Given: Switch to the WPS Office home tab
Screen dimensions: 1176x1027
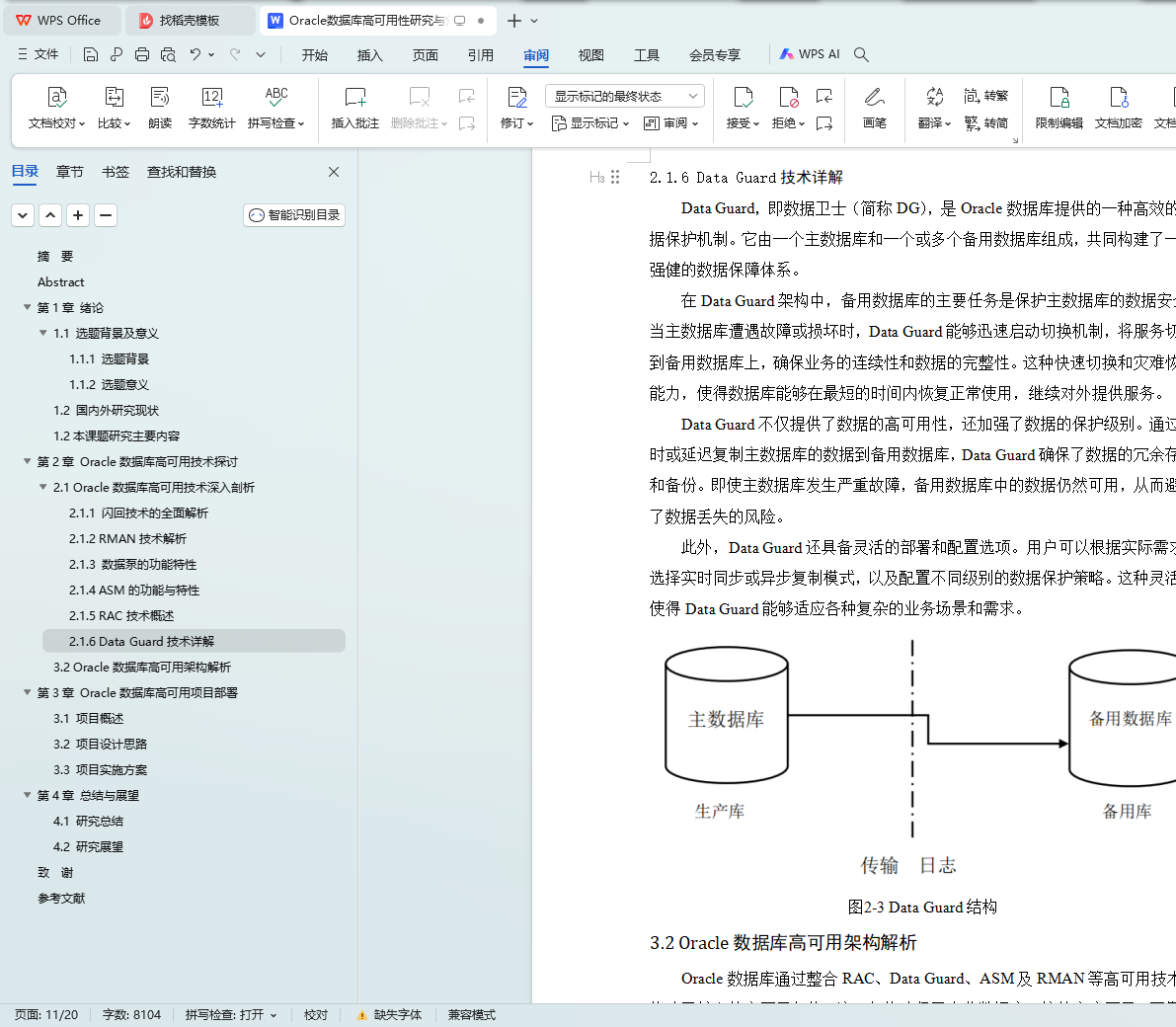Looking at the screenshot, I should click(x=61, y=21).
